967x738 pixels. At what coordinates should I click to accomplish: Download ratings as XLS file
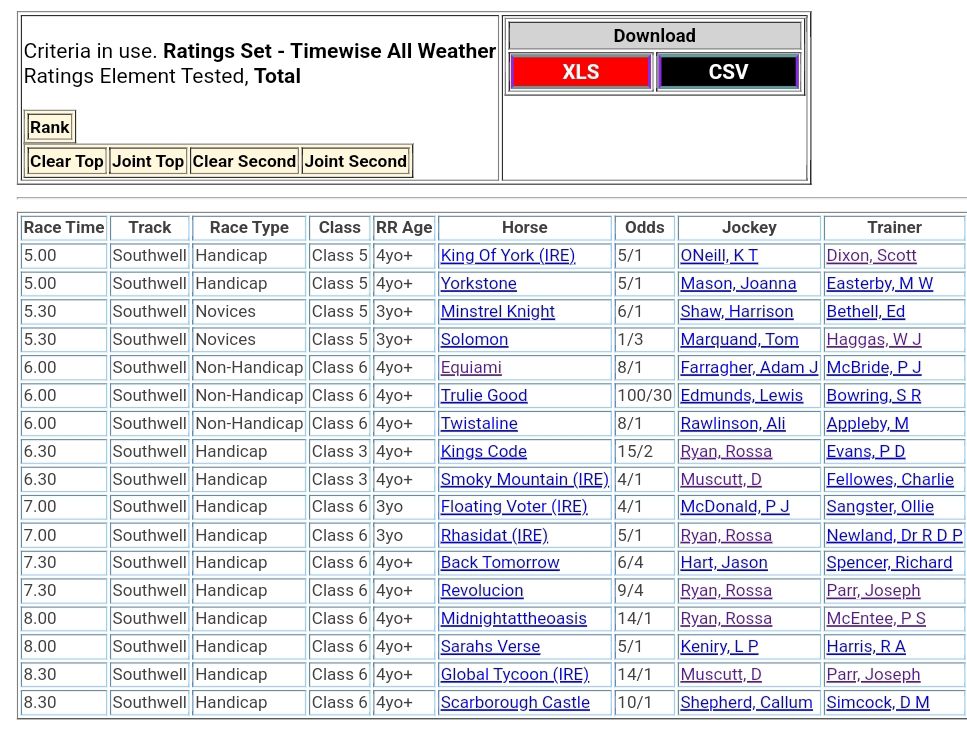[x=580, y=72]
